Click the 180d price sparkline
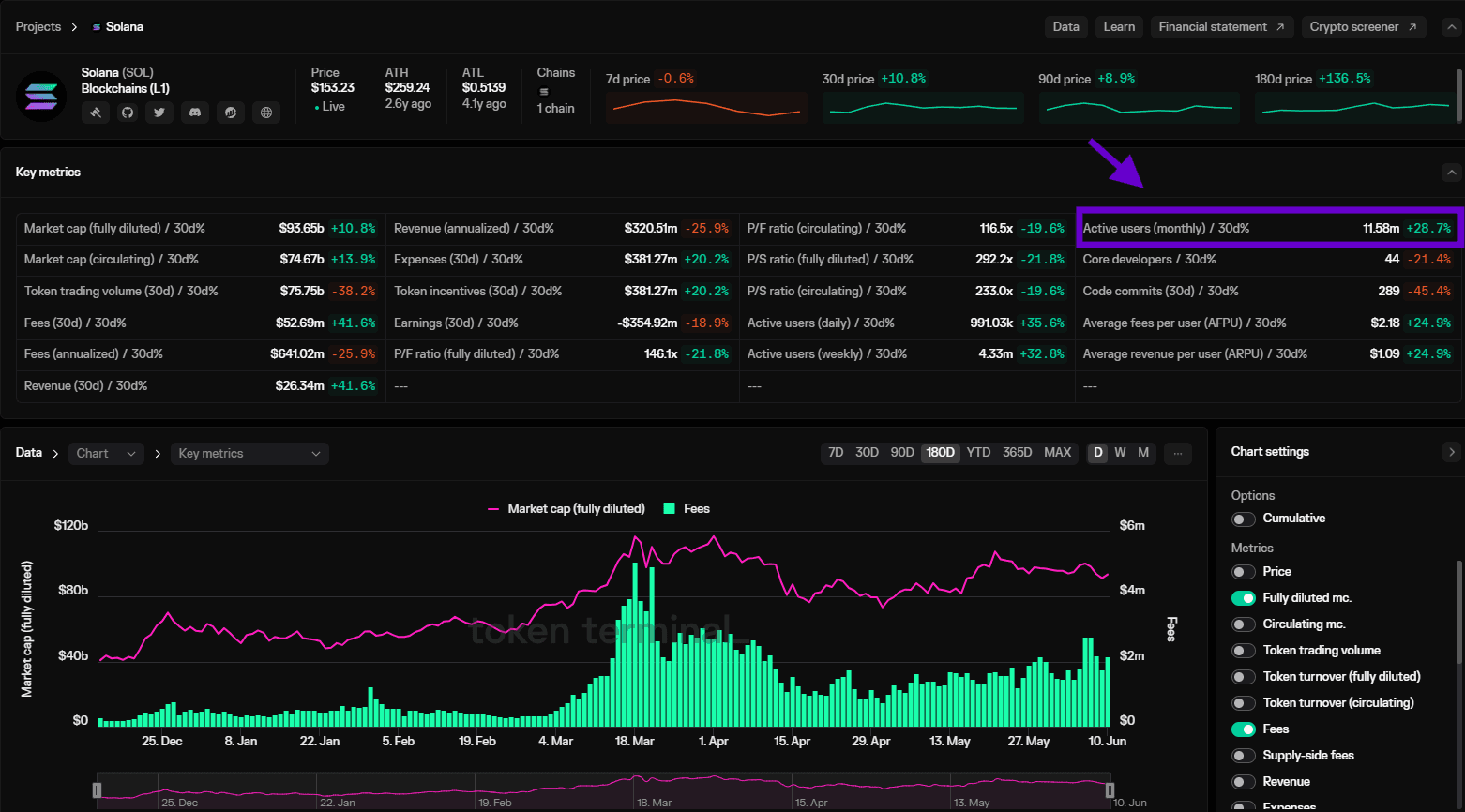Image resolution: width=1465 pixels, height=812 pixels. (1355, 108)
